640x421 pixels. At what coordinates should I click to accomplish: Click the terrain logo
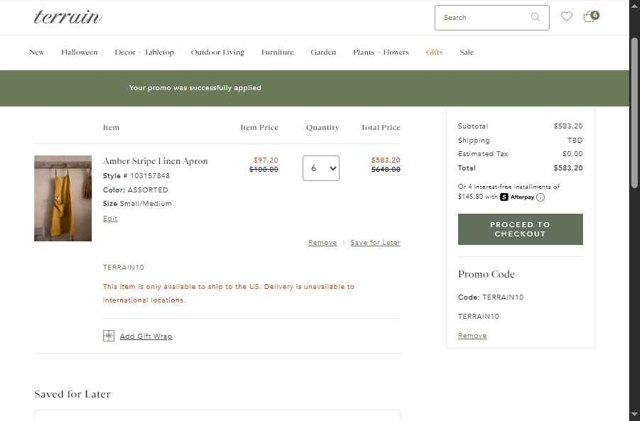tap(68, 17)
